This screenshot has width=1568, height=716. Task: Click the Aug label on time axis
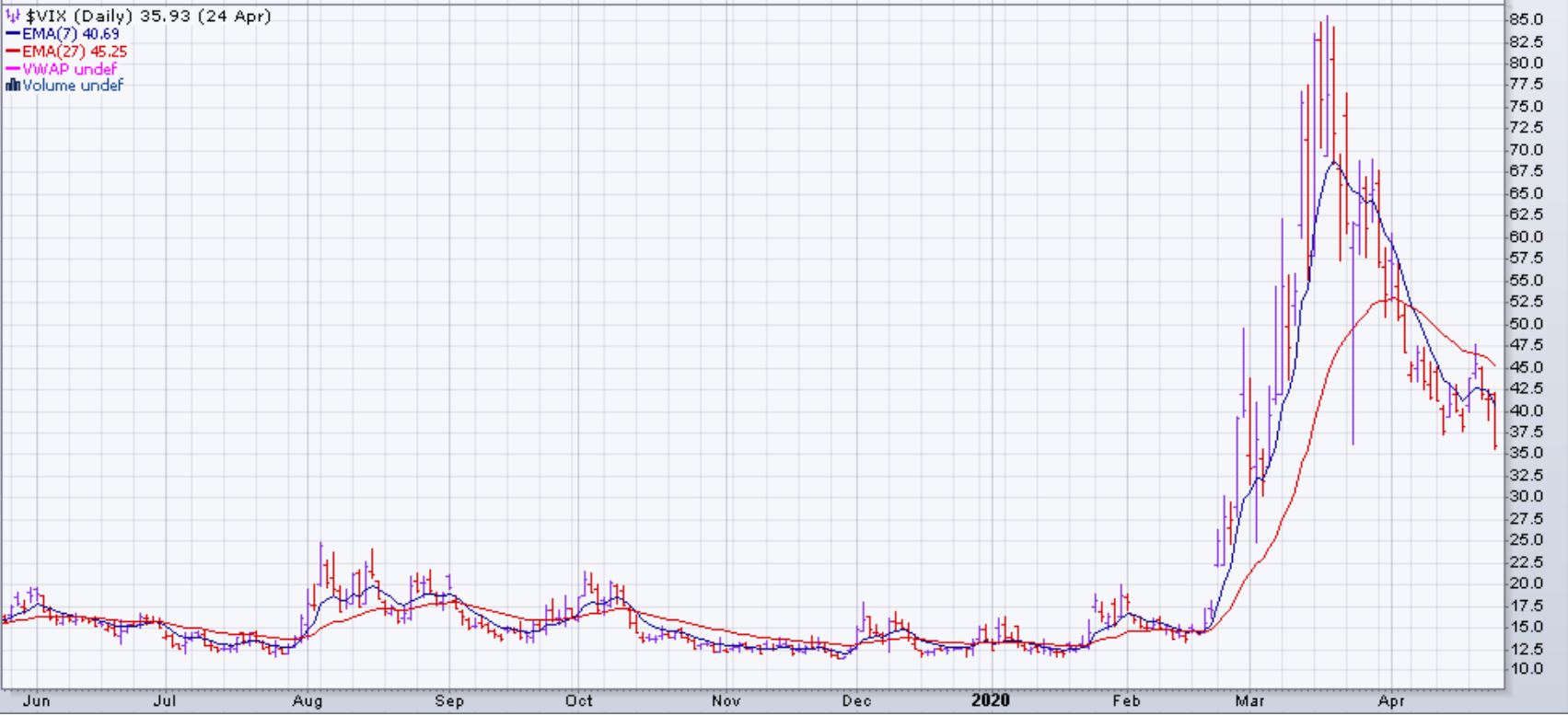[x=308, y=701]
